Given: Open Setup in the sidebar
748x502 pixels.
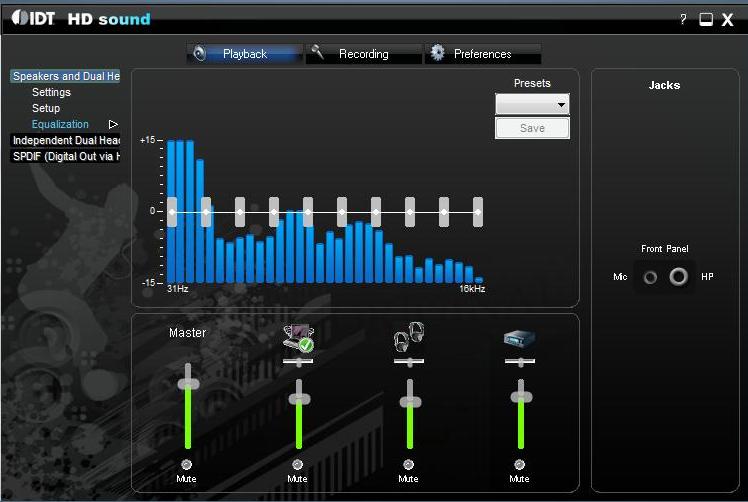Looking at the screenshot, I should pyautogui.click(x=46, y=108).
